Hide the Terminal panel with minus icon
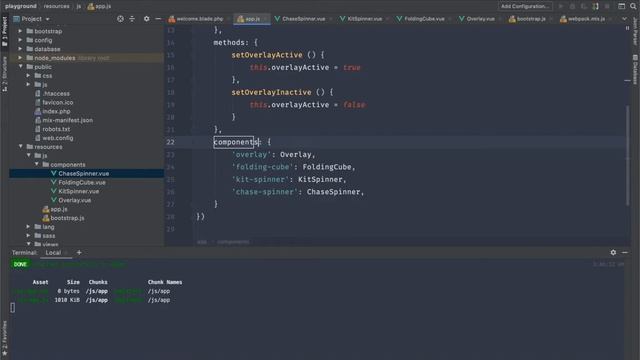640x360 pixels. (625, 253)
